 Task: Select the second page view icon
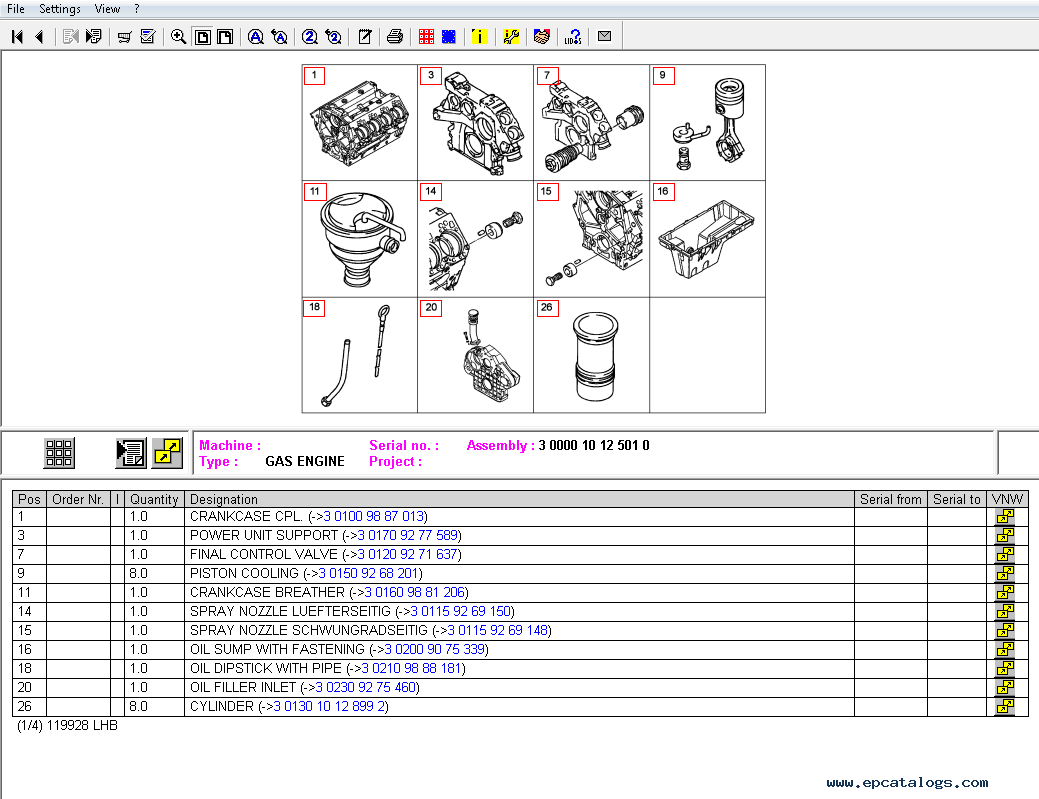point(225,37)
